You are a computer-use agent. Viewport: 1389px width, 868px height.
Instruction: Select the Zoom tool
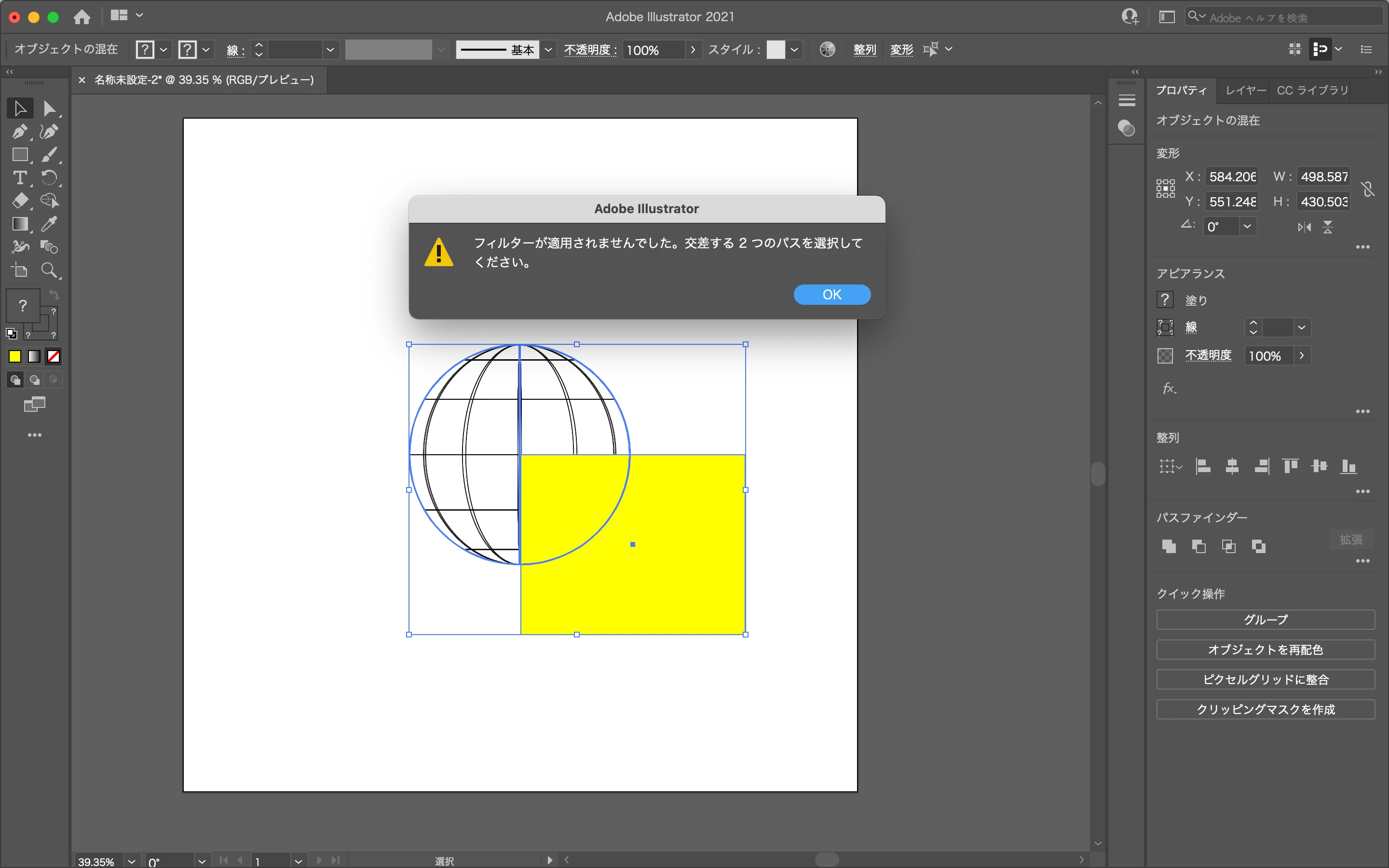coord(49,270)
